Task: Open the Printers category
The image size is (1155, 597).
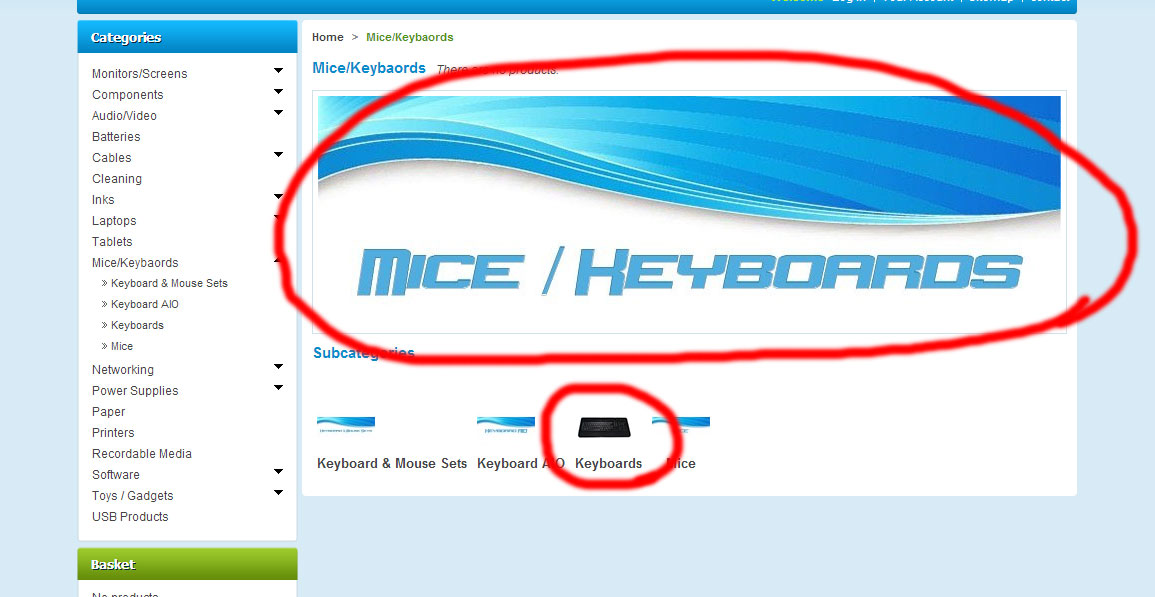Action: click(x=113, y=433)
